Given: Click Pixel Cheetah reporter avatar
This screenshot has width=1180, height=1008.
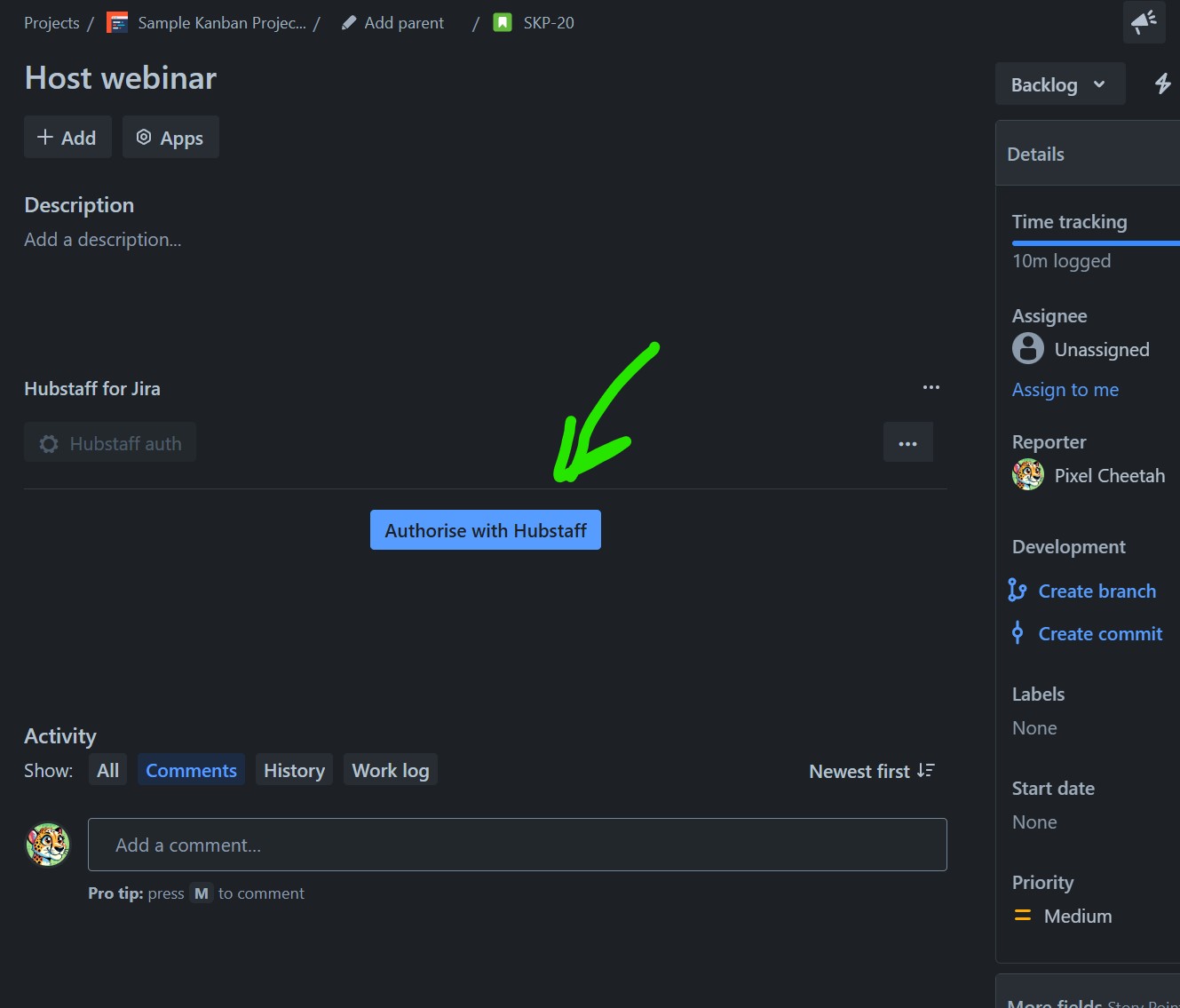Looking at the screenshot, I should tap(1028, 474).
